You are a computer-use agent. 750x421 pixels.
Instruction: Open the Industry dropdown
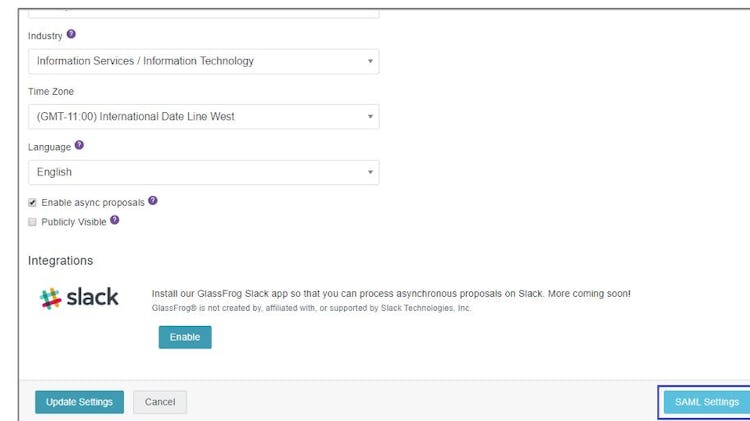[x=203, y=61]
